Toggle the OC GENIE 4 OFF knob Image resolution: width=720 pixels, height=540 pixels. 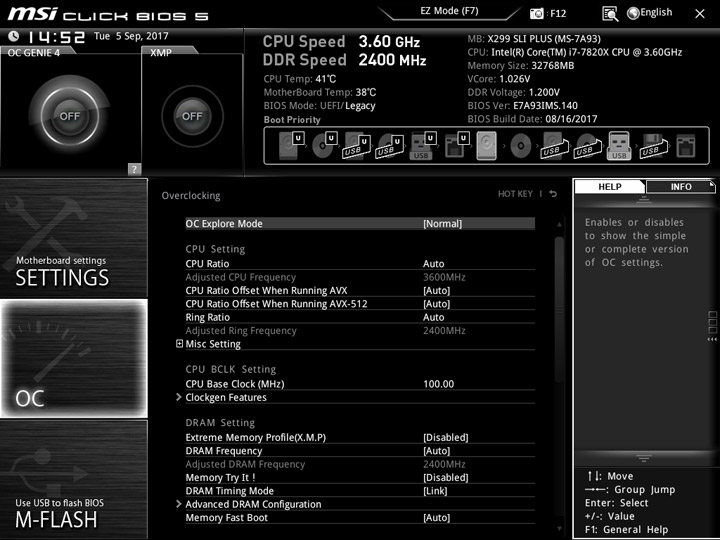(70, 116)
